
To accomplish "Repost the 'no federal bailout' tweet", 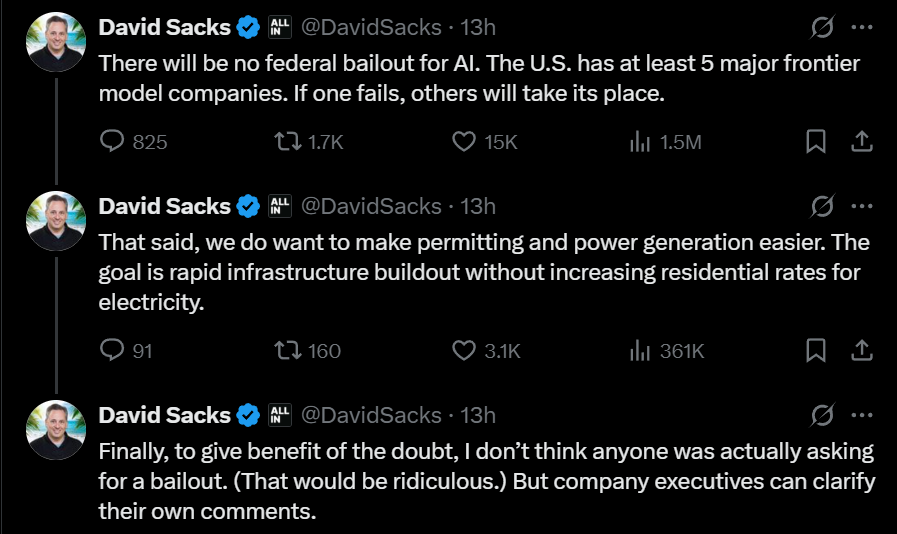I will pos(287,142).
